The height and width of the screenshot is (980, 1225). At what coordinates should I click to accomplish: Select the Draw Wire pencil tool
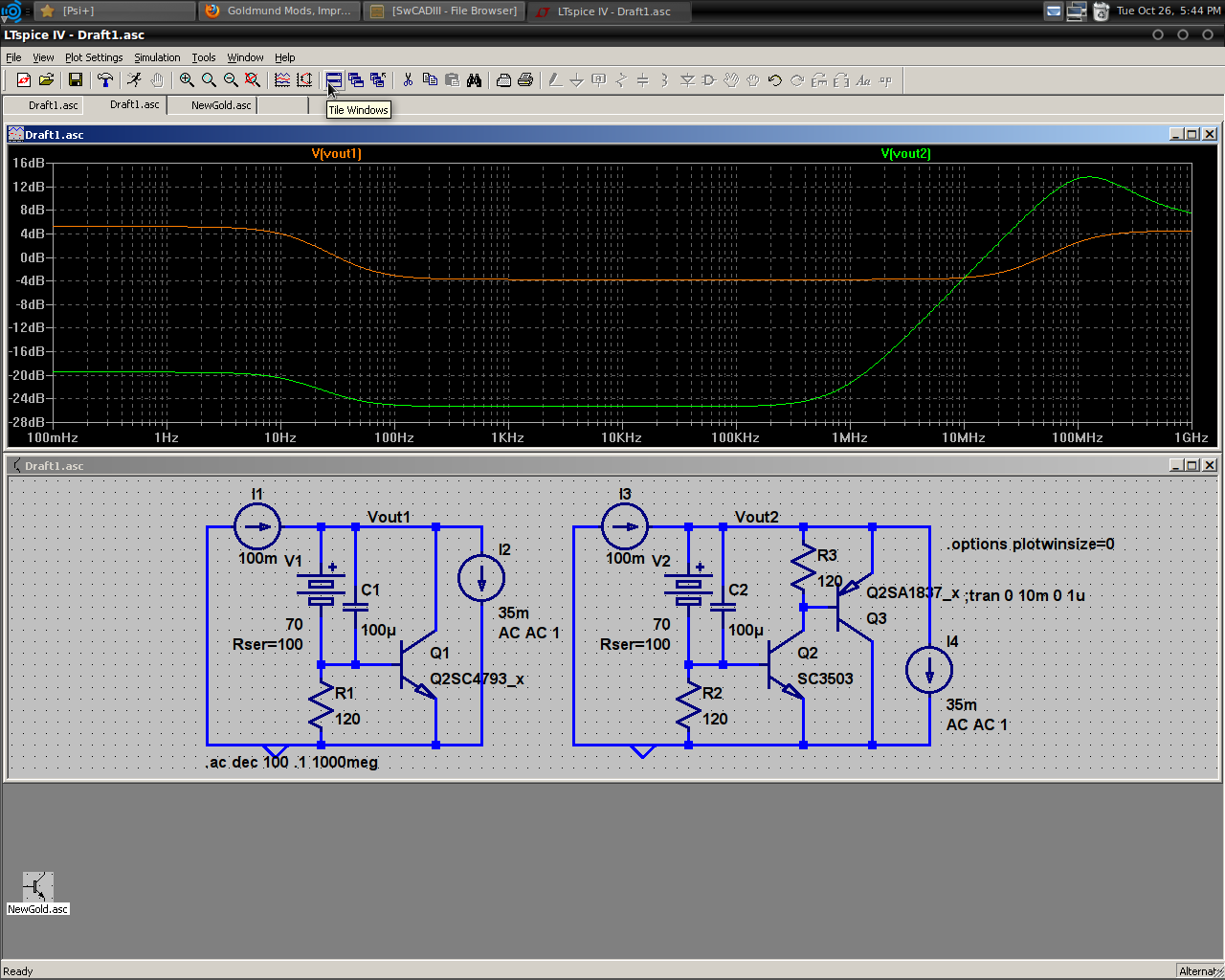click(555, 80)
